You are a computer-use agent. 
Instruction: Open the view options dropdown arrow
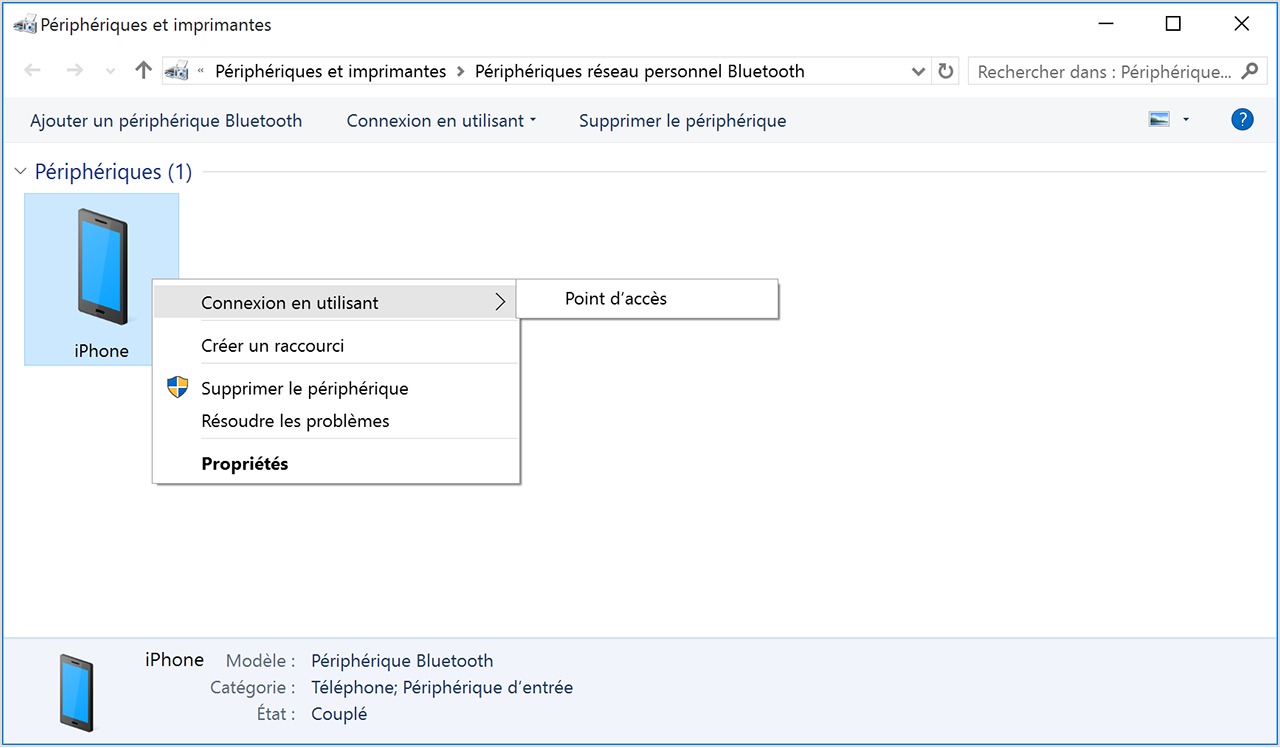(1186, 120)
